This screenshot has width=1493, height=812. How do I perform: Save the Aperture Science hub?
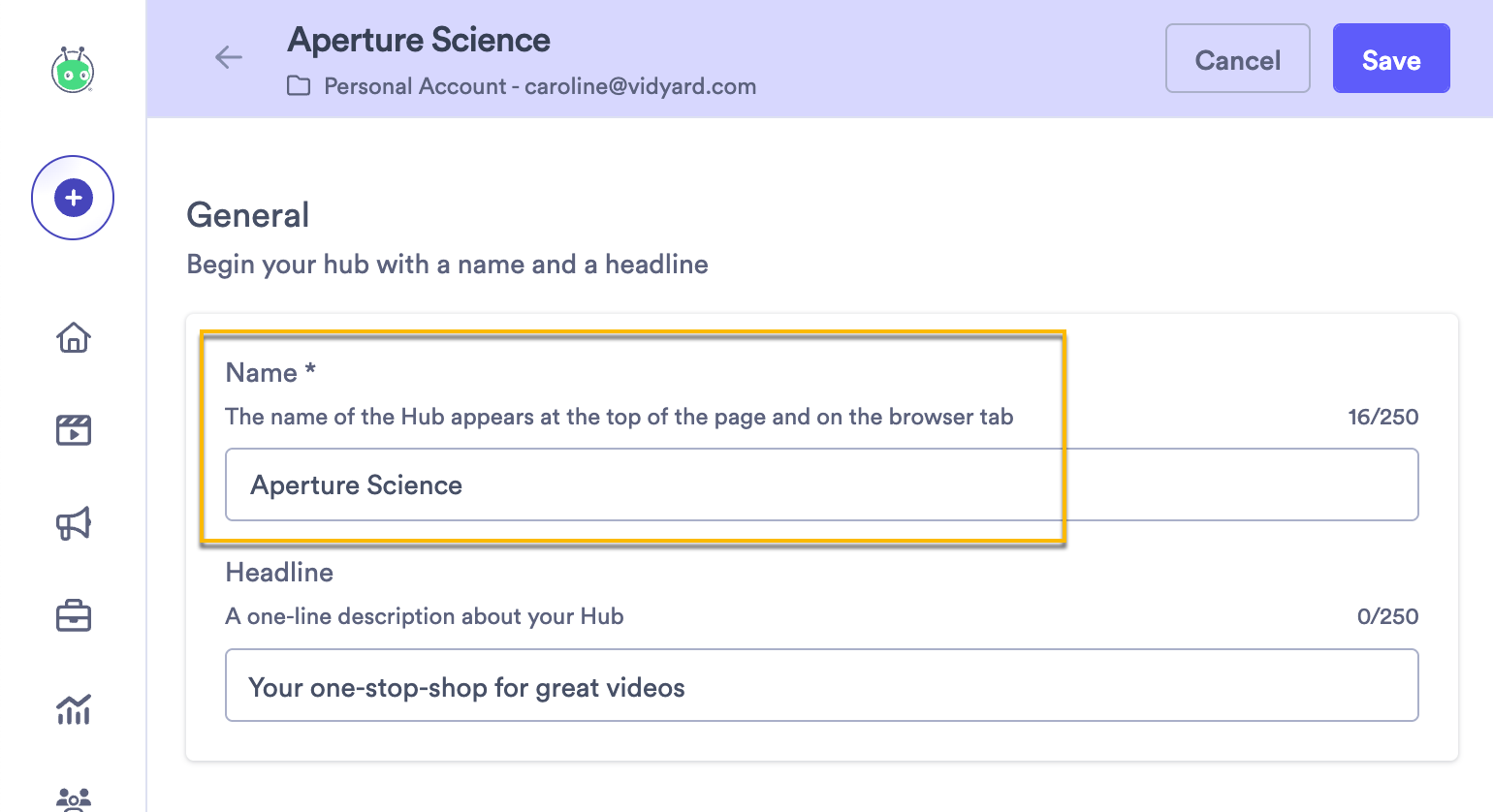pos(1390,58)
